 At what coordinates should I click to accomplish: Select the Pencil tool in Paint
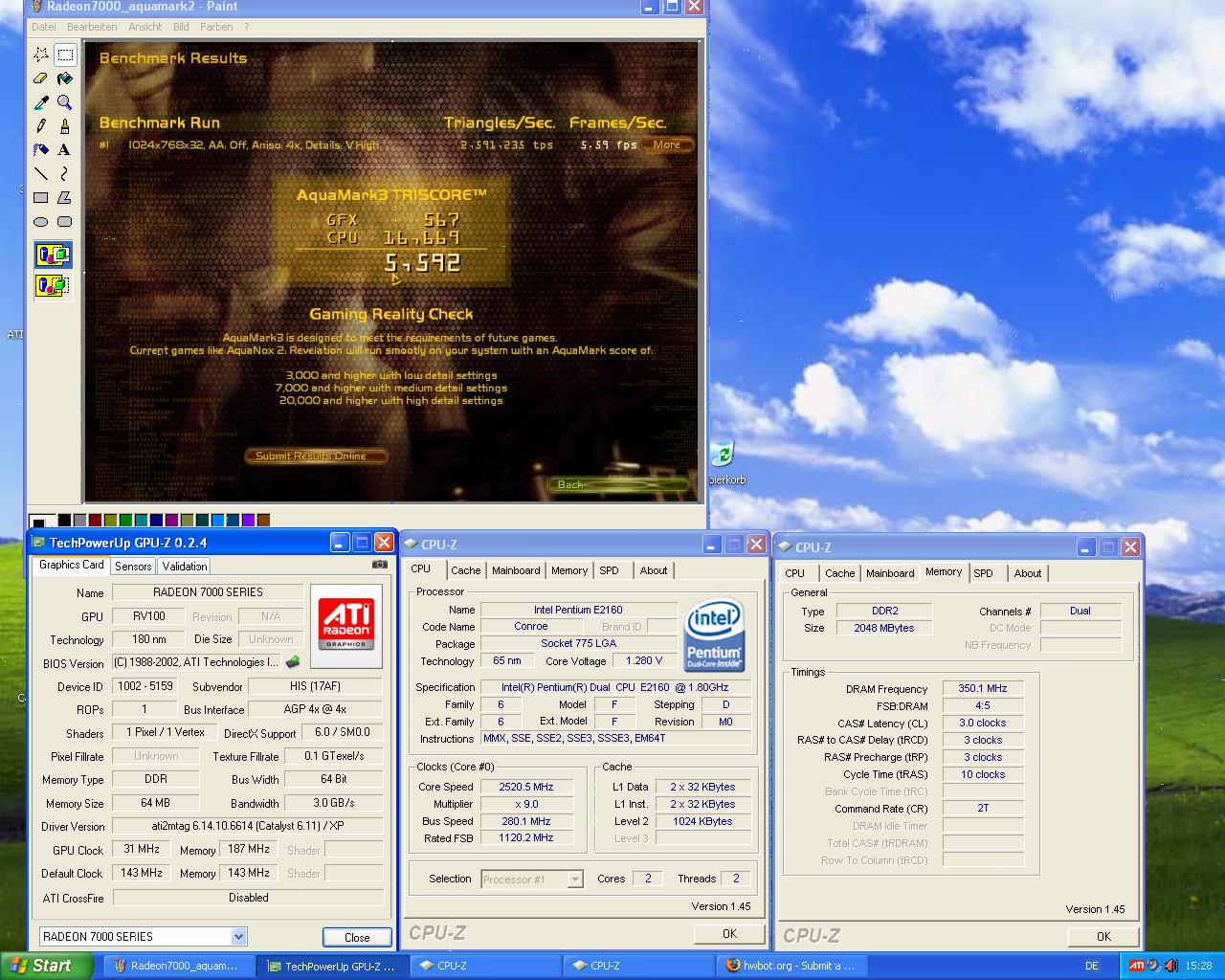coord(41,125)
